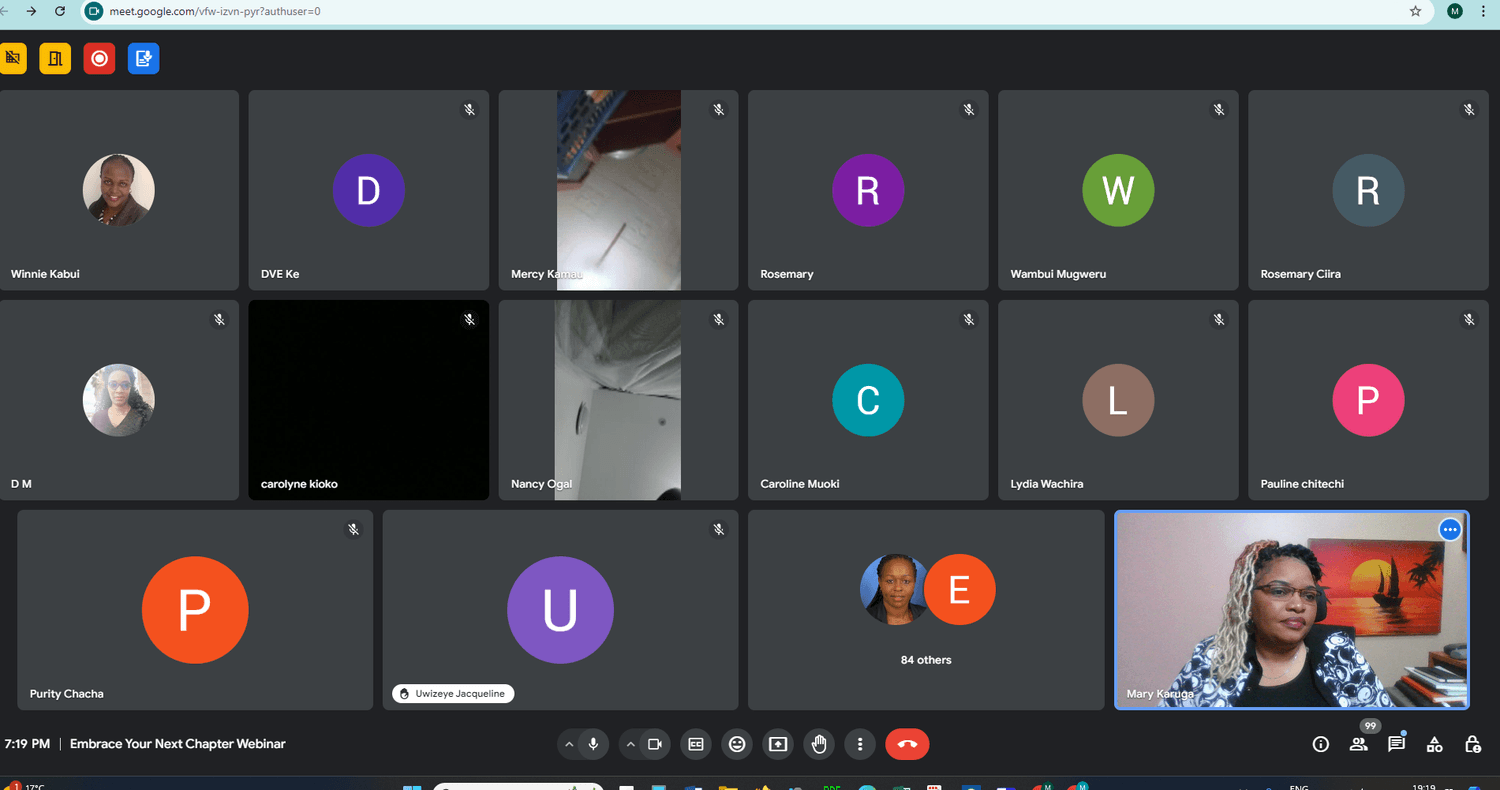Image resolution: width=1500 pixels, height=790 pixels.
Task: Open audio settings chevron beside microphone
Action: (x=569, y=744)
